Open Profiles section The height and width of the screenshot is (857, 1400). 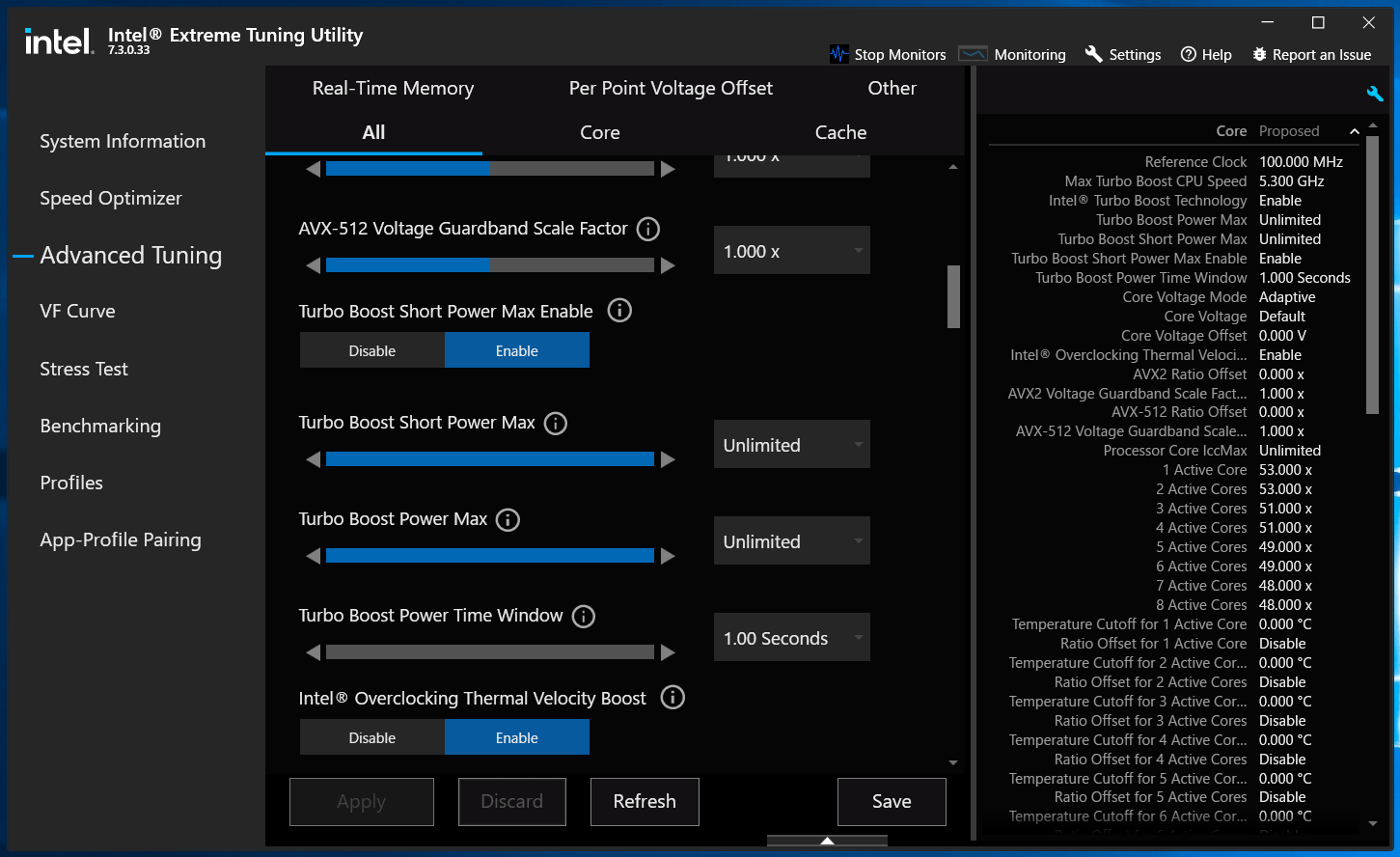[x=71, y=483]
